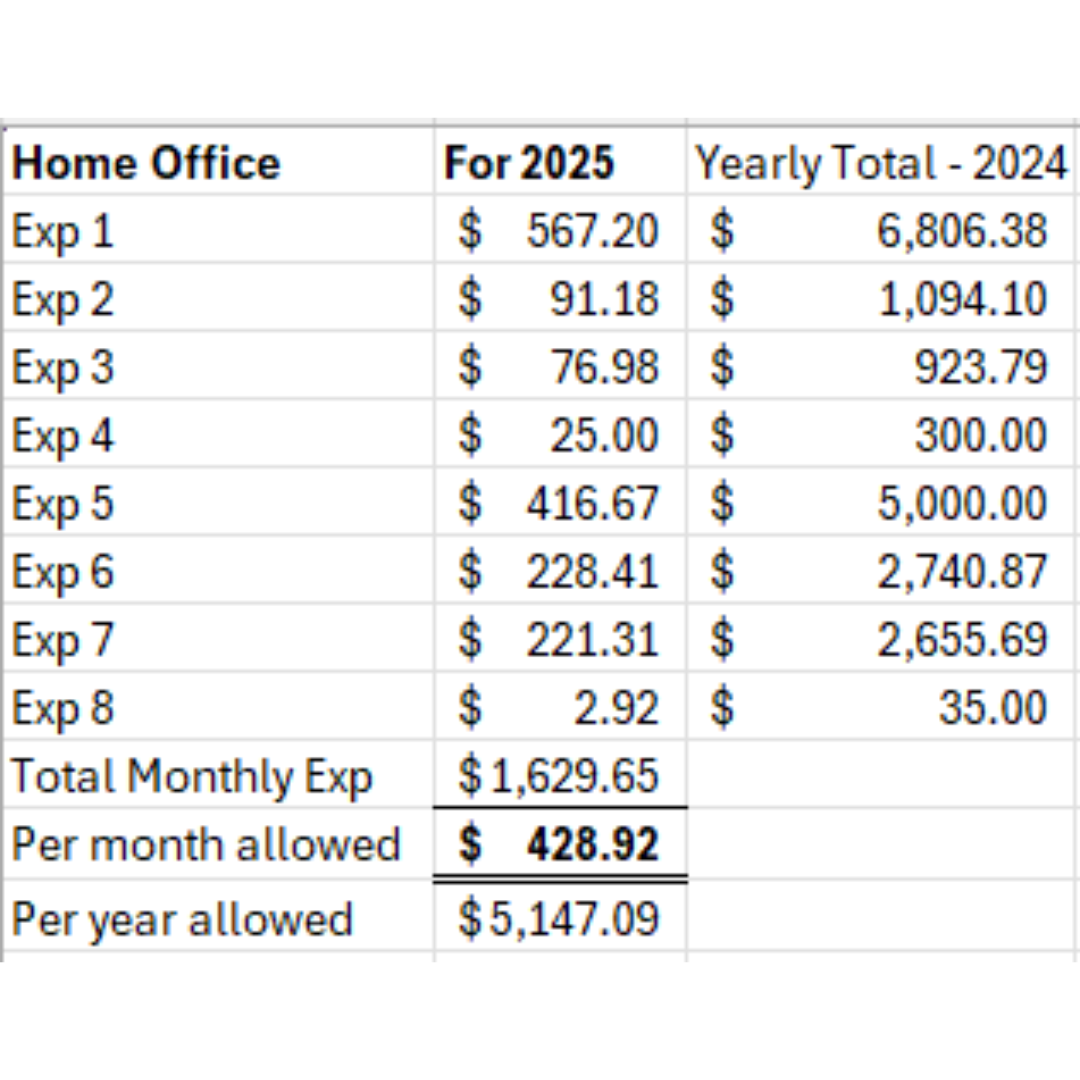The height and width of the screenshot is (1080, 1080).
Task: Click the total cell showing $1,629.65
Action: (559, 776)
